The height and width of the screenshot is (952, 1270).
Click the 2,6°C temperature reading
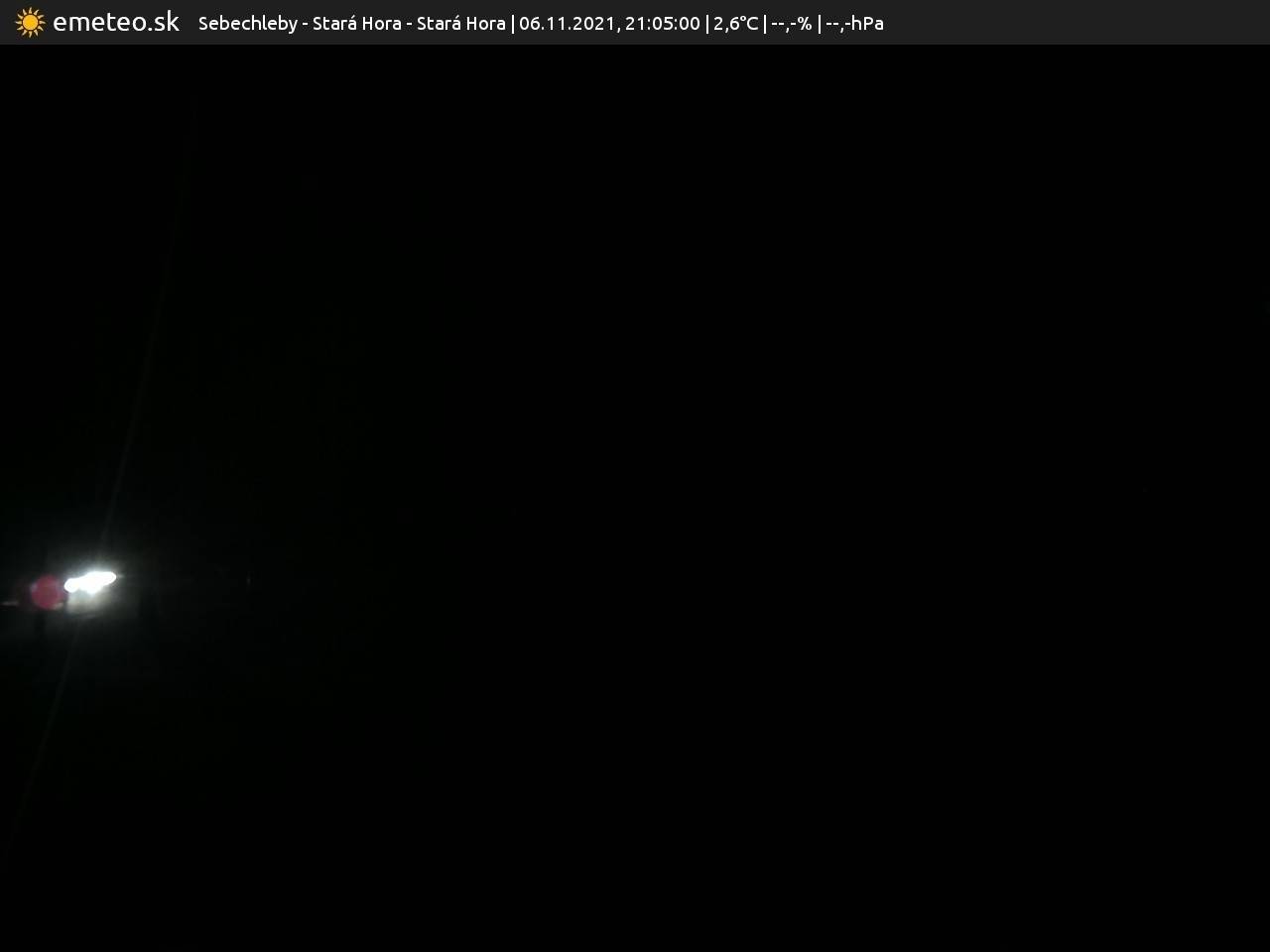(735, 23)
